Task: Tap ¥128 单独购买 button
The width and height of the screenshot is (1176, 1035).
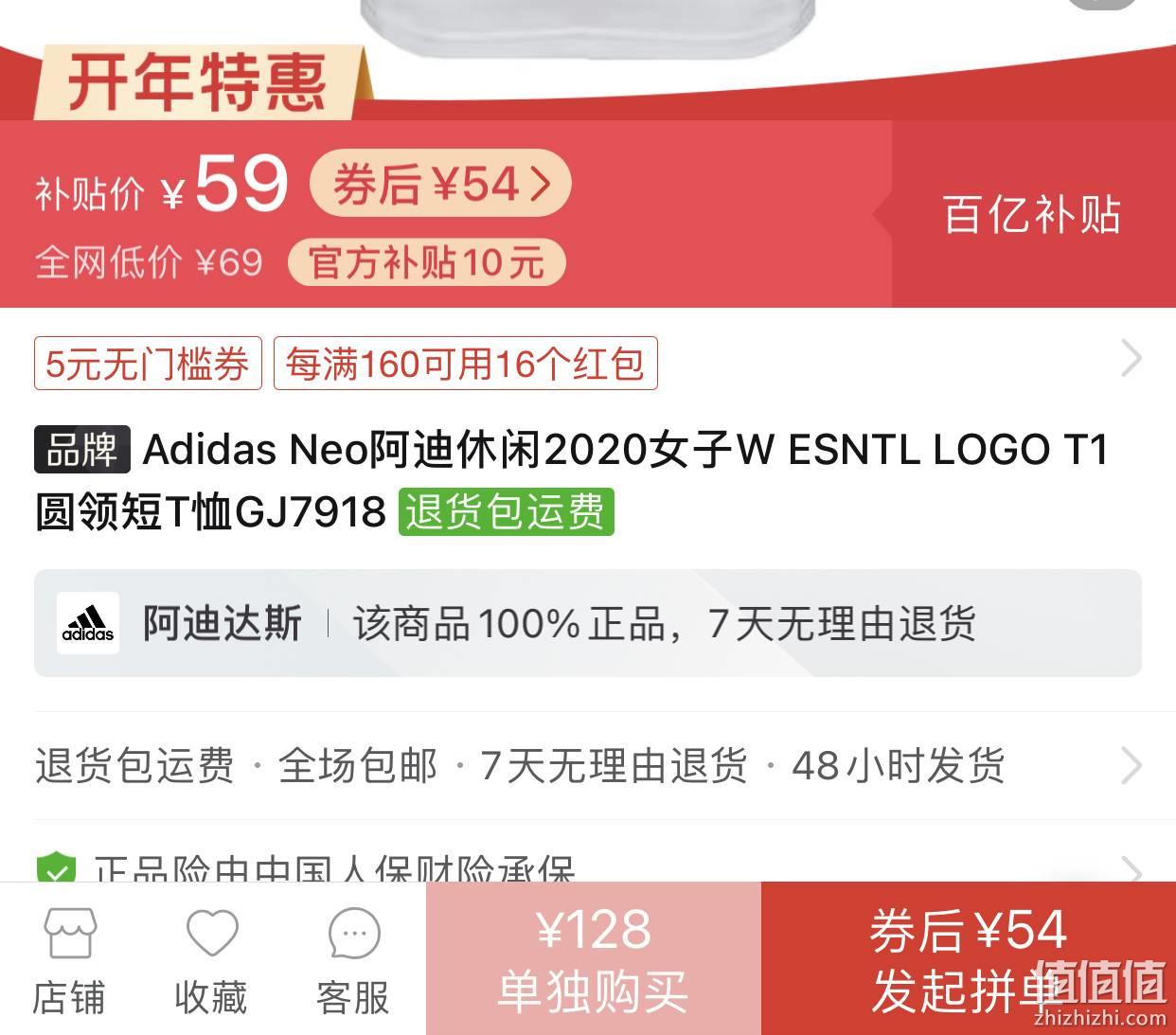Action: pyautogui.click(x=594, y=958)
